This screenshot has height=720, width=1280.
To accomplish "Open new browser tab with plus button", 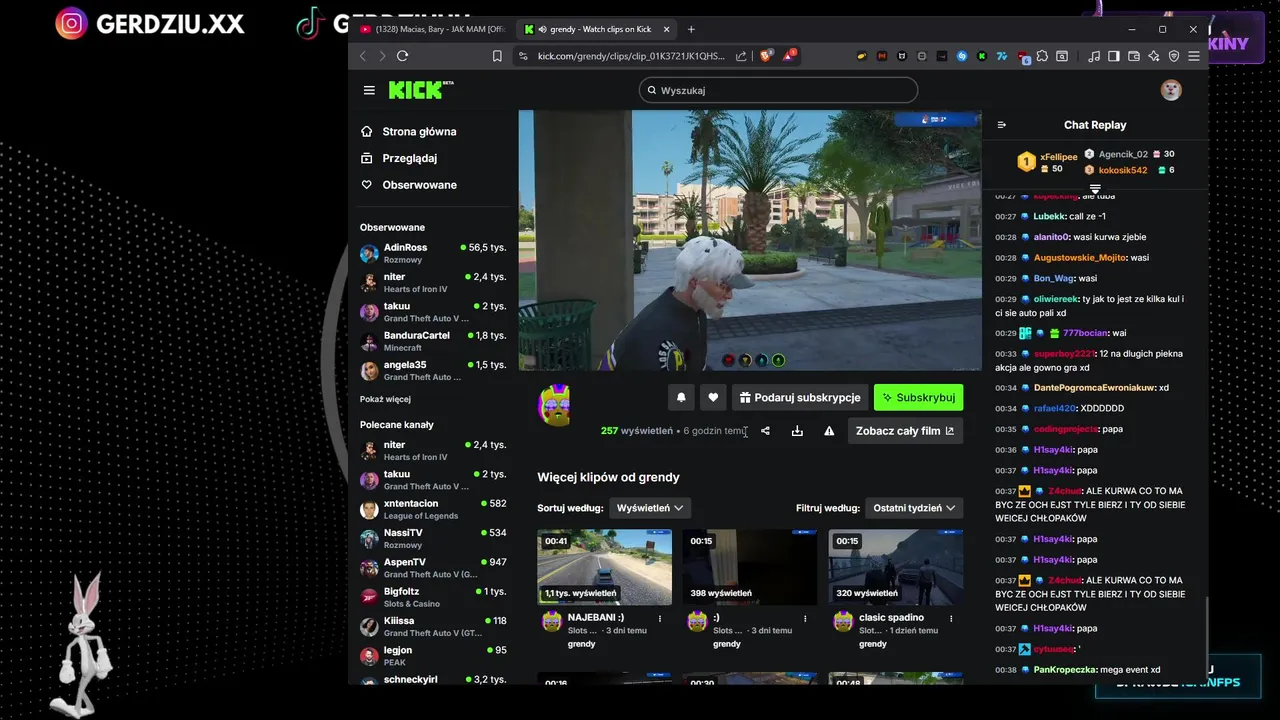I will point(691,29).
